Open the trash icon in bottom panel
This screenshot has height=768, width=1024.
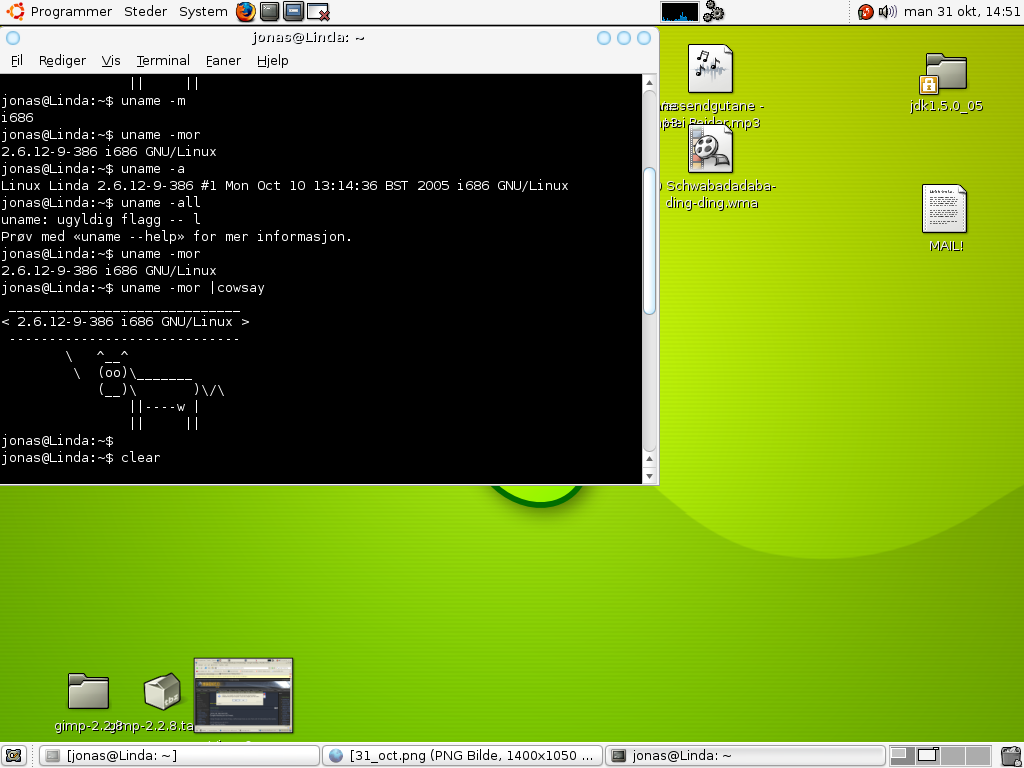[x=1010, y=756]
